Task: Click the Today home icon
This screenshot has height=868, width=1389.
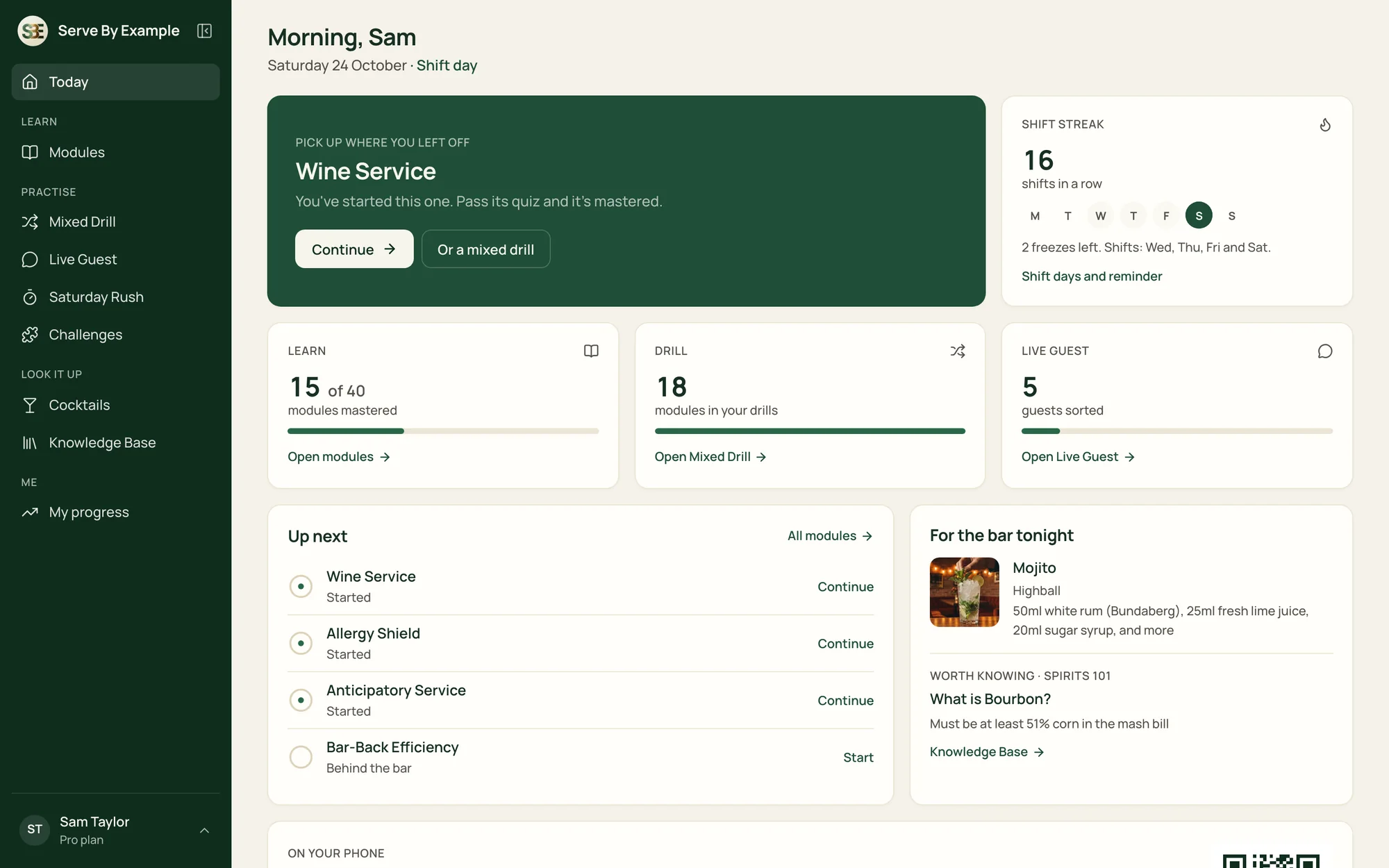Action: pos(30,82)
